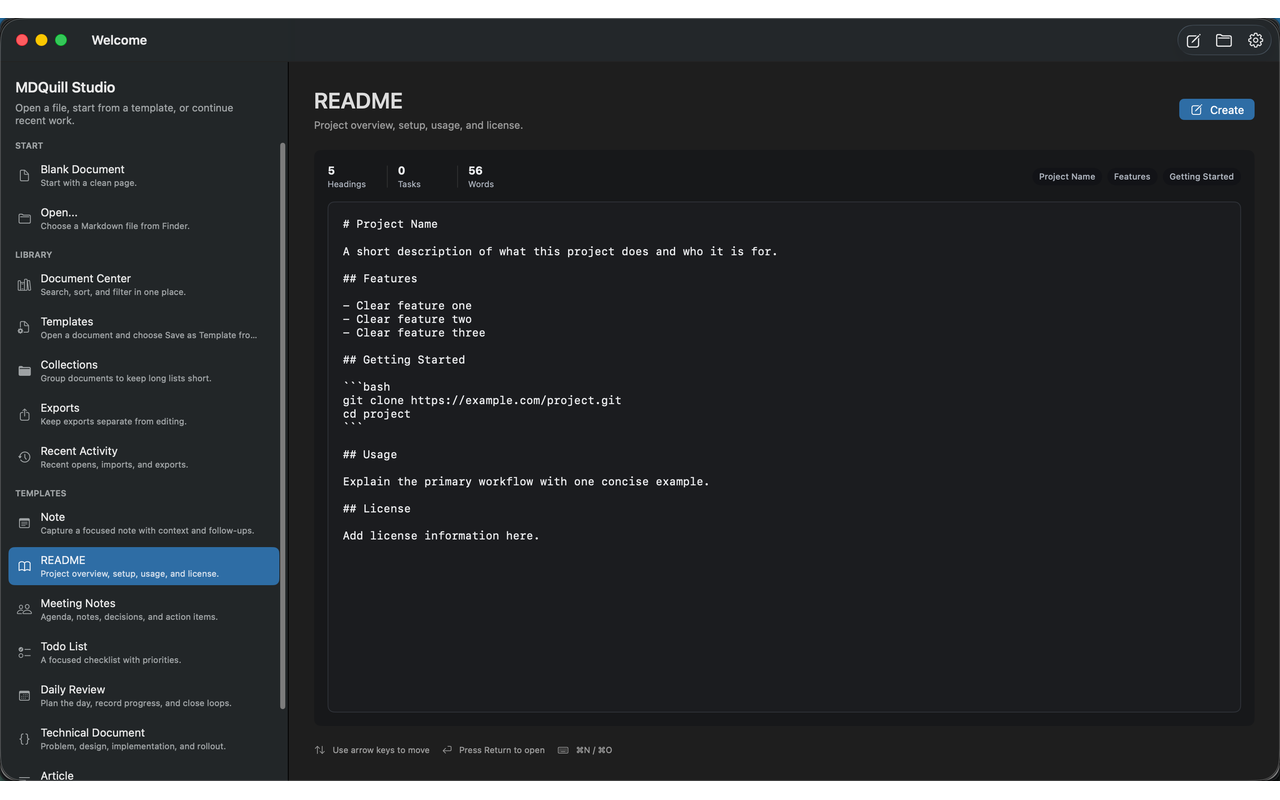
Task: Select the Meeting Notes template
Action: coord(144,609)
